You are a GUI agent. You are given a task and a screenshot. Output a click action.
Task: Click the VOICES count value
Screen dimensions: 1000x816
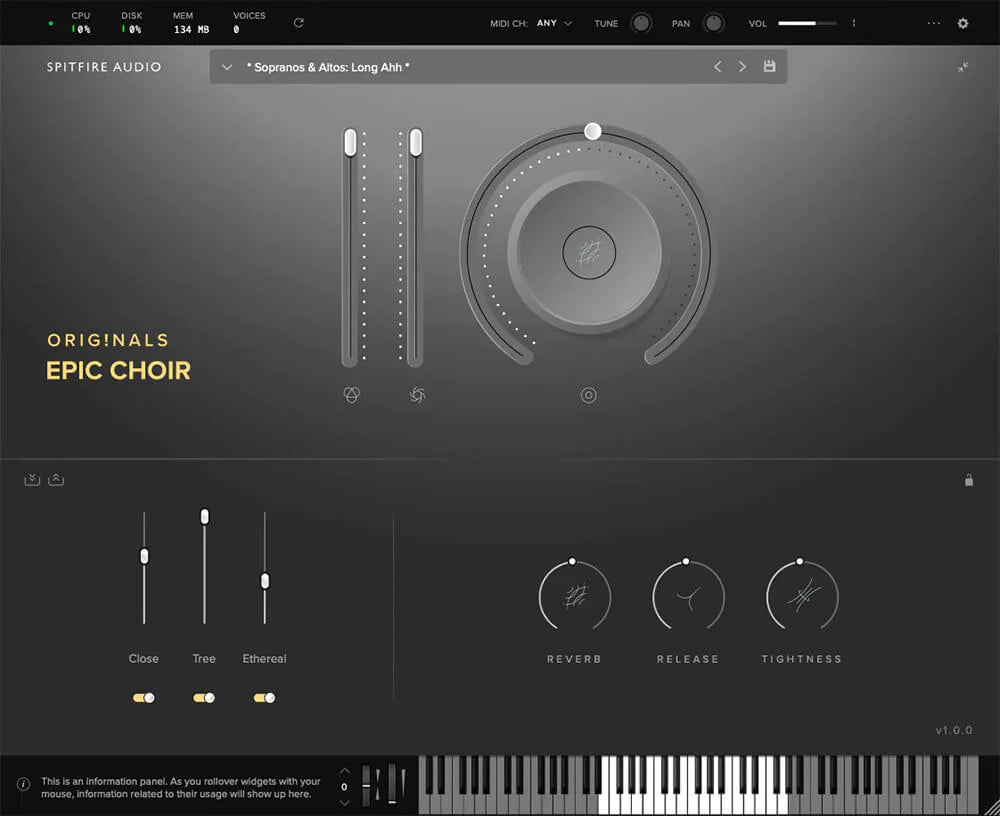point(237,29)
